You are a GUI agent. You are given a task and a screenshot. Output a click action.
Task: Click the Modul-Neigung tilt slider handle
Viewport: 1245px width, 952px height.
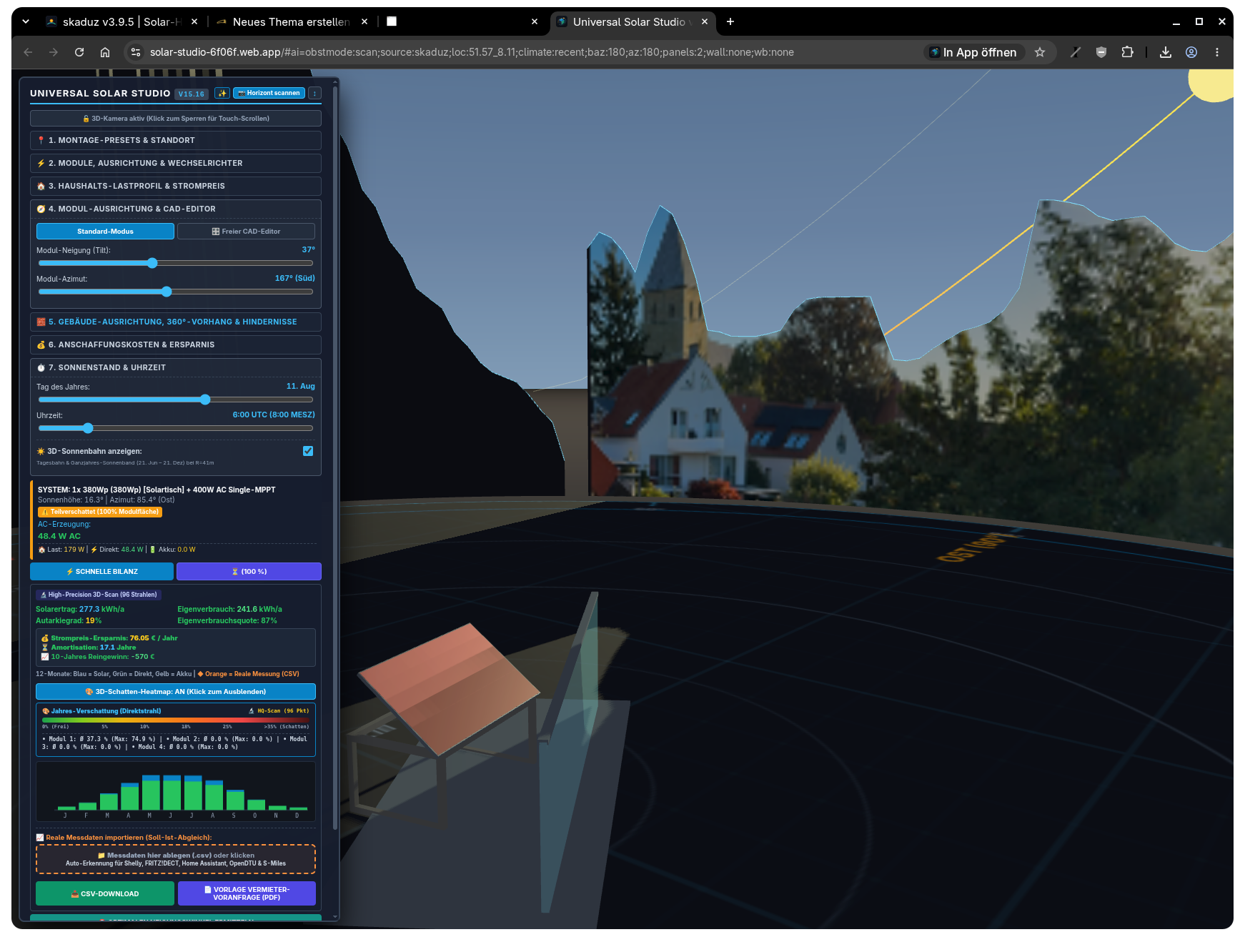click(152, 263)
